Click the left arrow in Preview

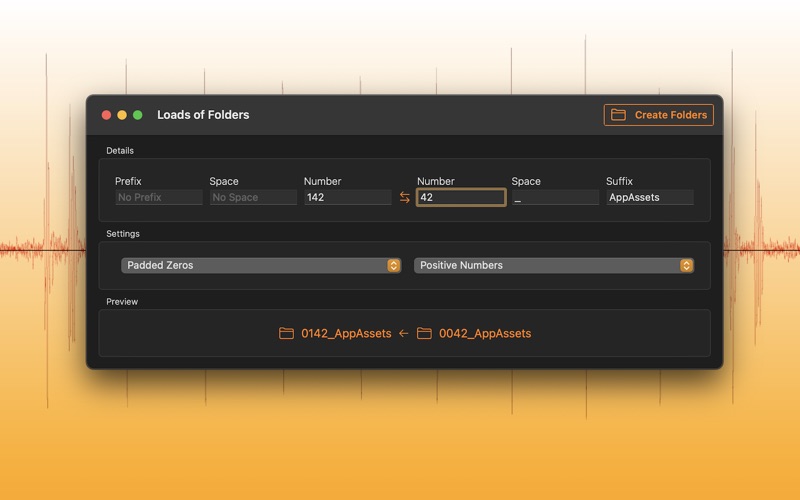(x=404, y=333)
